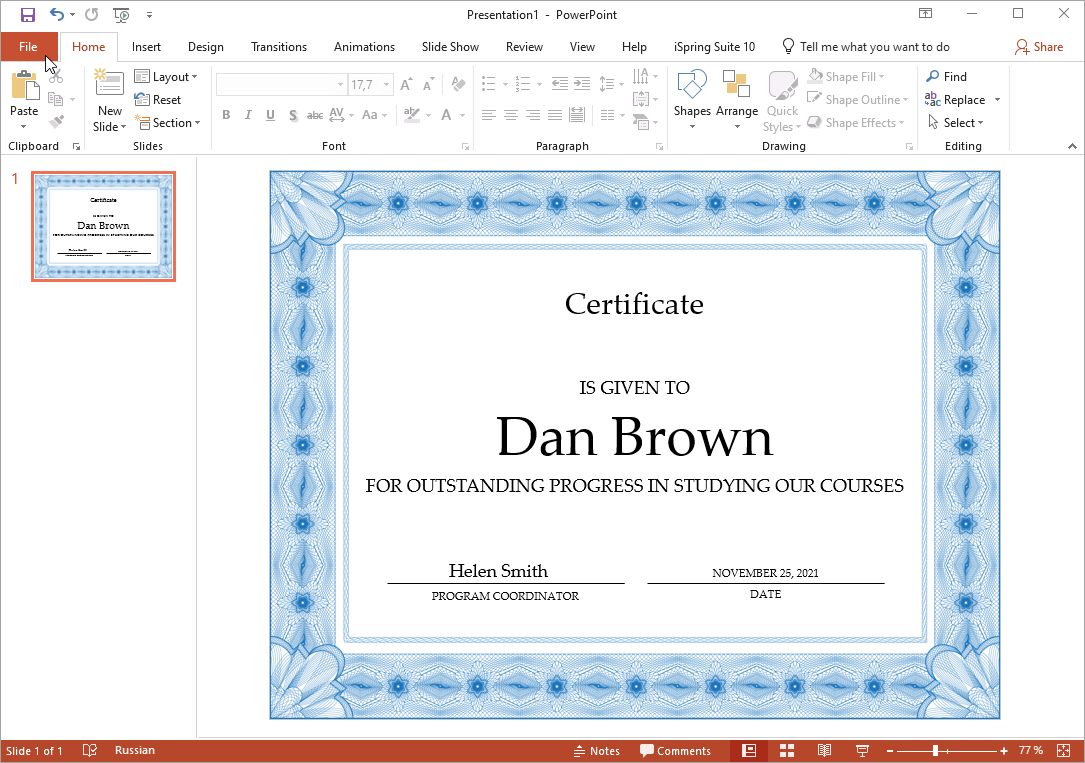
Task: Start slideshow from beginning icon in title bar
Action: (x=121, y=15)
